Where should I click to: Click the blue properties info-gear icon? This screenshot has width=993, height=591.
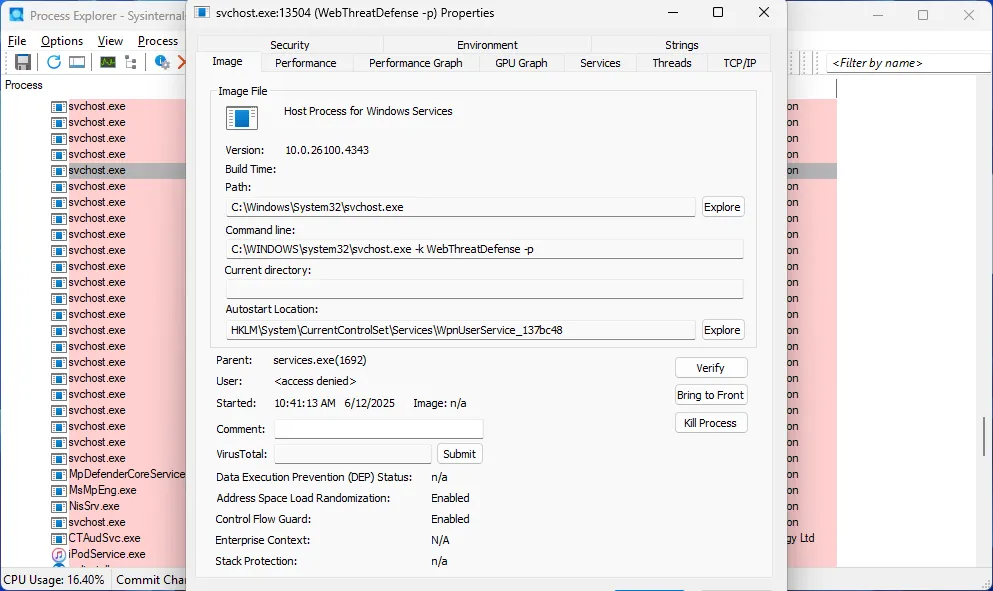tap(162, 62)
